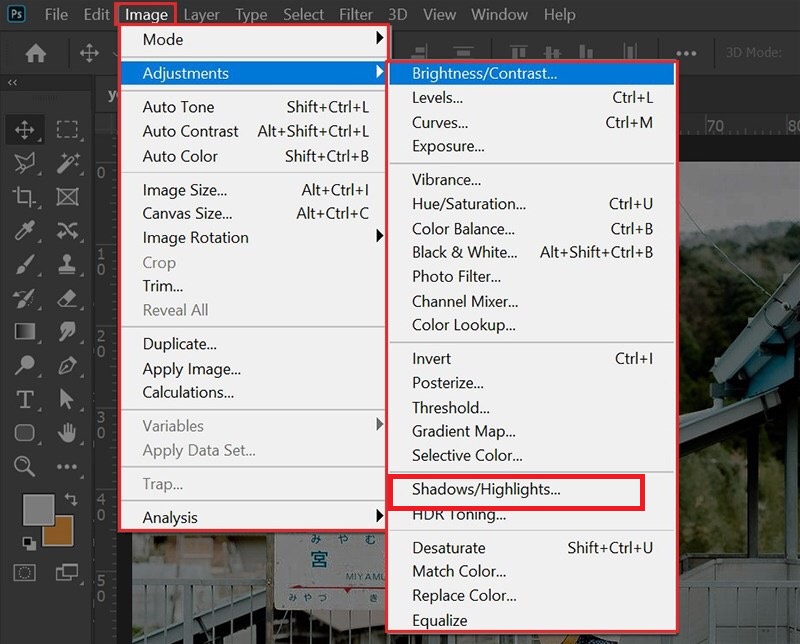Open the Layer menu
This screenshot has width=800, height=644.
pyautogui.click(x=202, y=14)
